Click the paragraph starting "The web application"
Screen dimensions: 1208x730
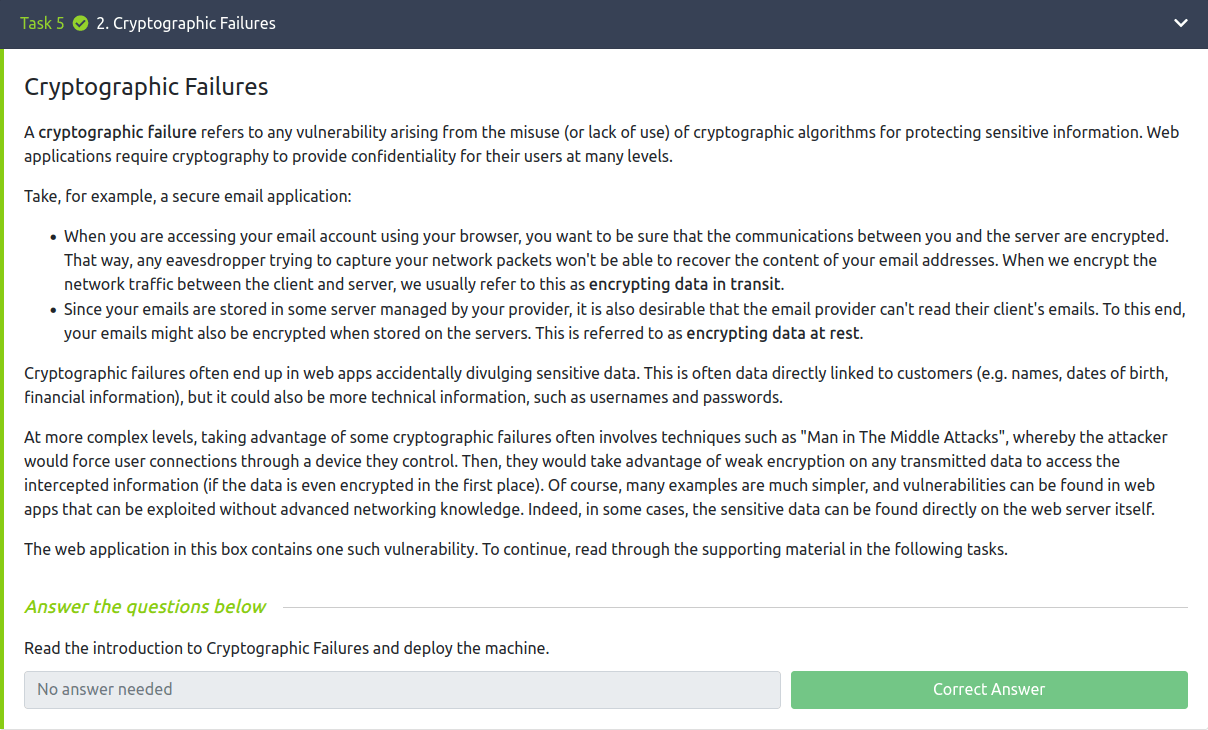515,549
